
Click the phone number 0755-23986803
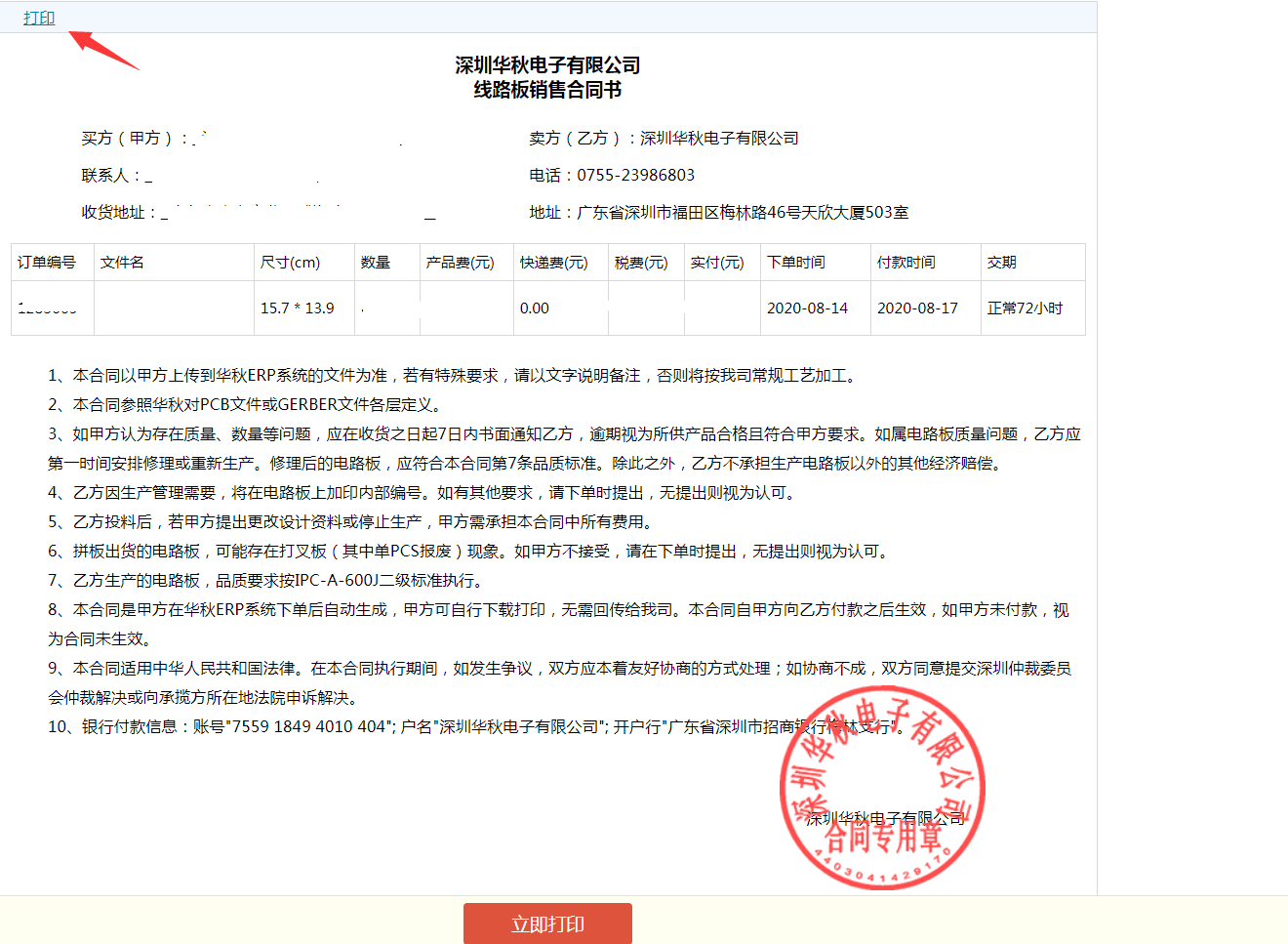point(636,175)
